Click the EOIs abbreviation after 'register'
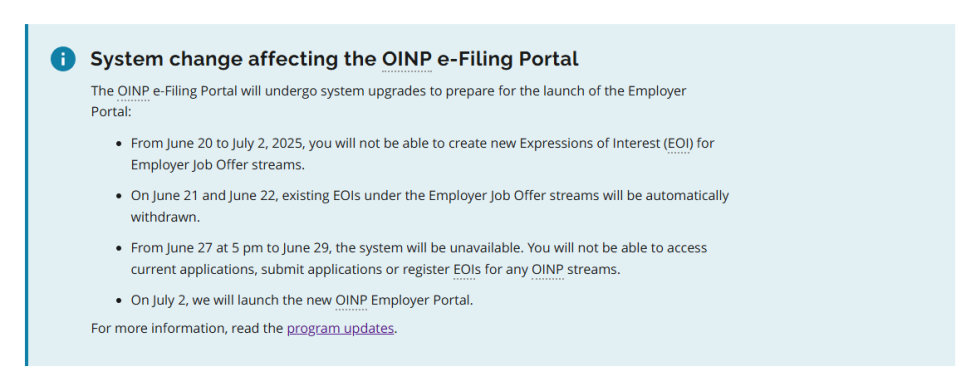This screenshot has height=386, width=966. [467, 270]
